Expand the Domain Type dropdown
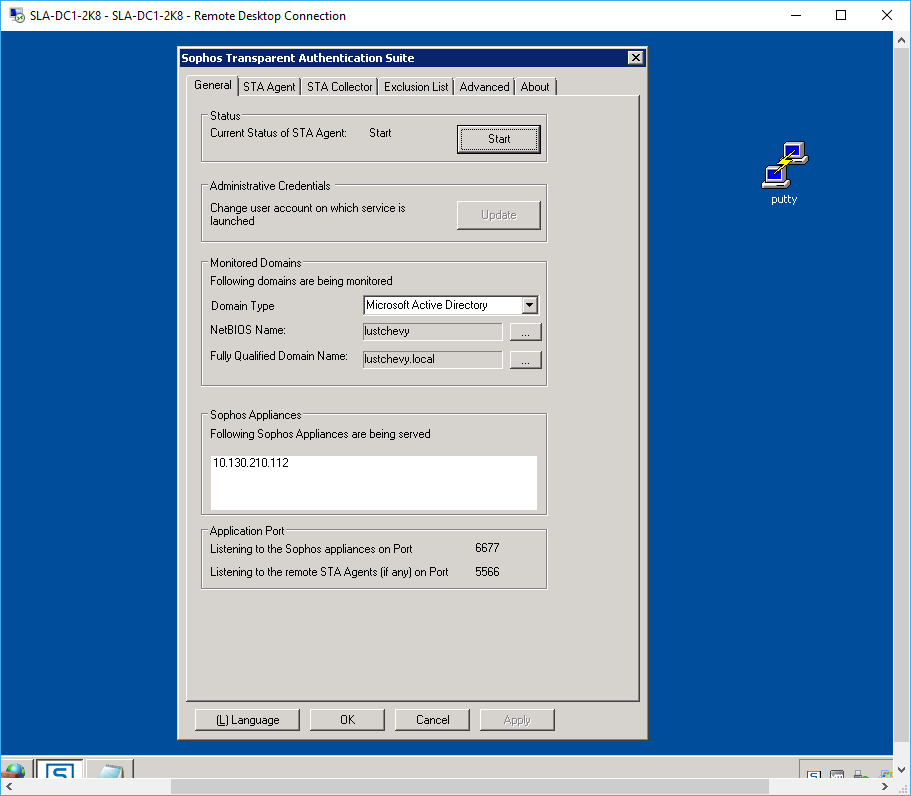Screen dimensions: 911x796 [x=529, y=305]
